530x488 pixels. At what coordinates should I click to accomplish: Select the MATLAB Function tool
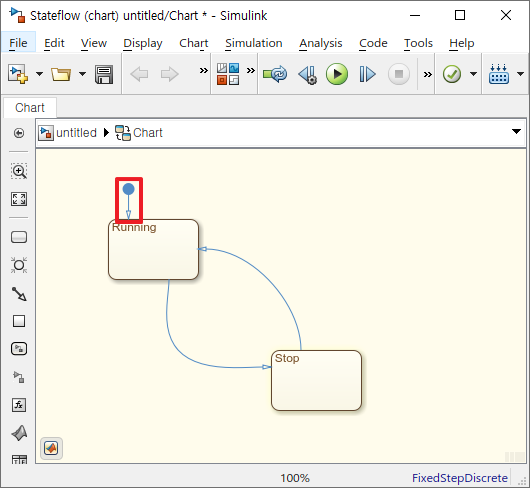(x=19, y=433)
